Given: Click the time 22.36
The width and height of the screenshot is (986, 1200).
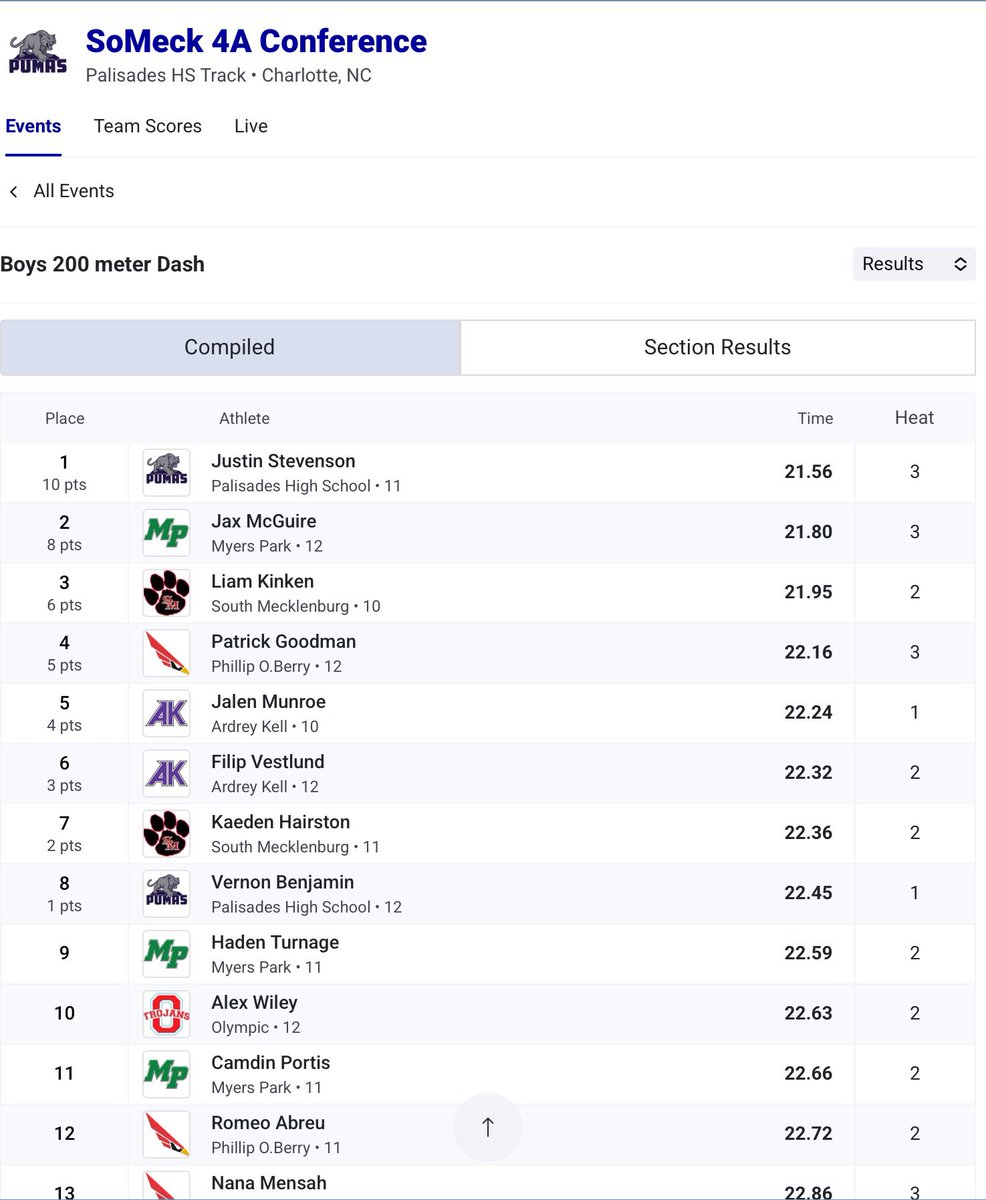Looking at the screenshot, I should (x=808, y=832).
